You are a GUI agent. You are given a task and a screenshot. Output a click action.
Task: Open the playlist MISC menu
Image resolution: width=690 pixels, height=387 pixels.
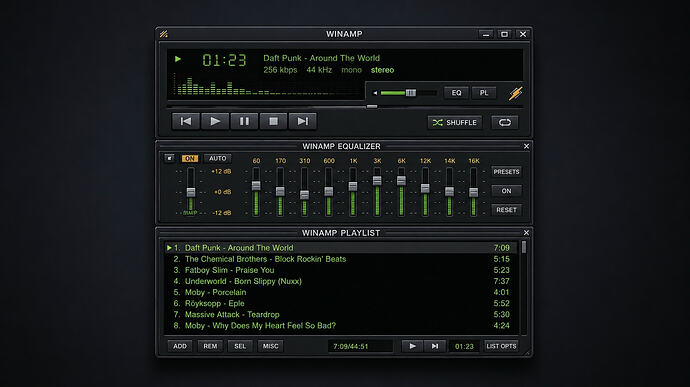(270, 346)
